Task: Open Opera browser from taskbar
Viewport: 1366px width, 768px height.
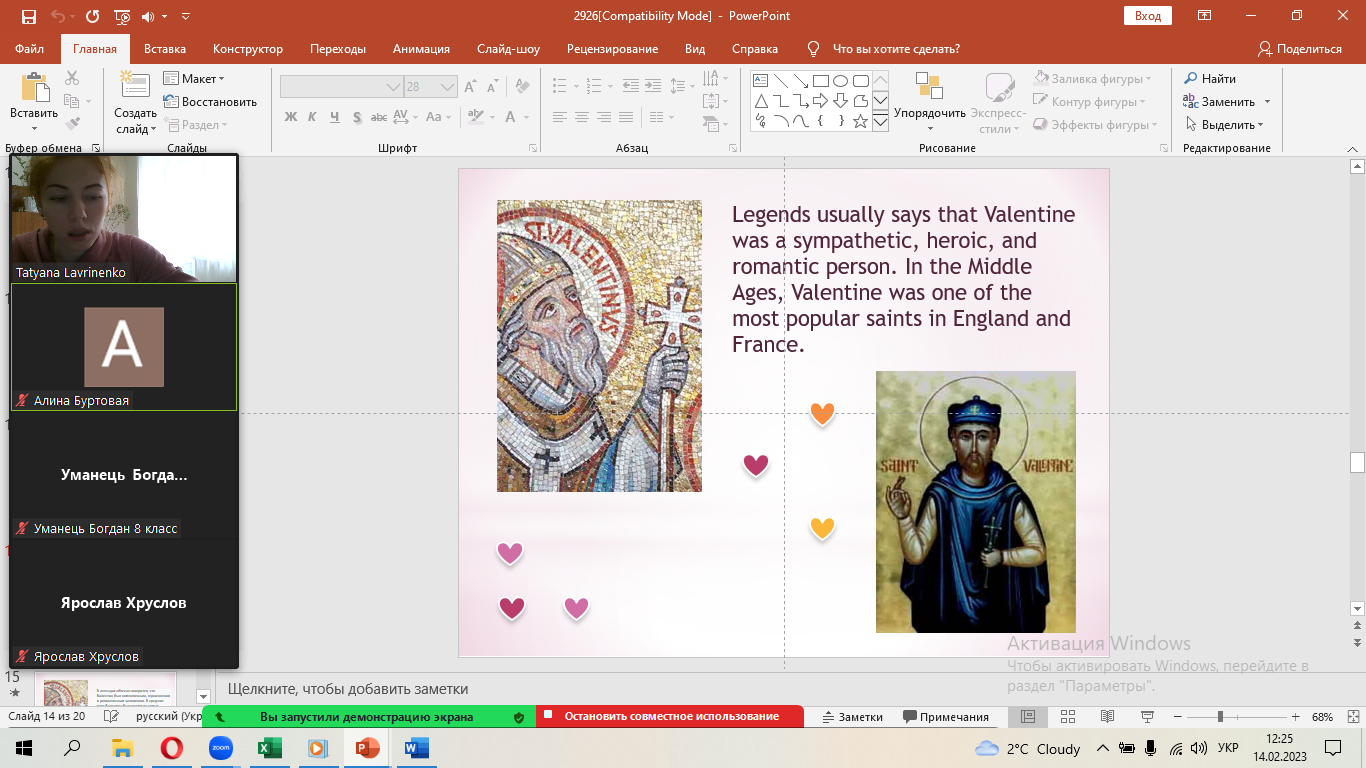Action: (x=171, y=748)
